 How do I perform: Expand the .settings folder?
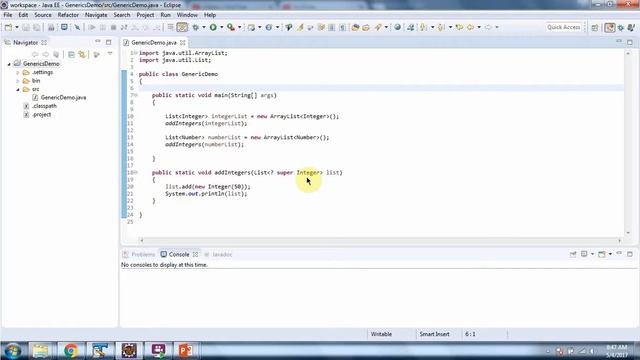coord(18,73)
